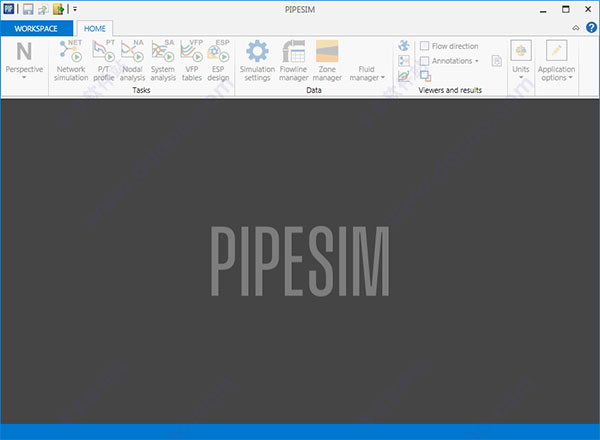Close the PIPESIM window
Screen dimensions: 600x440
(x=588, y=9)
